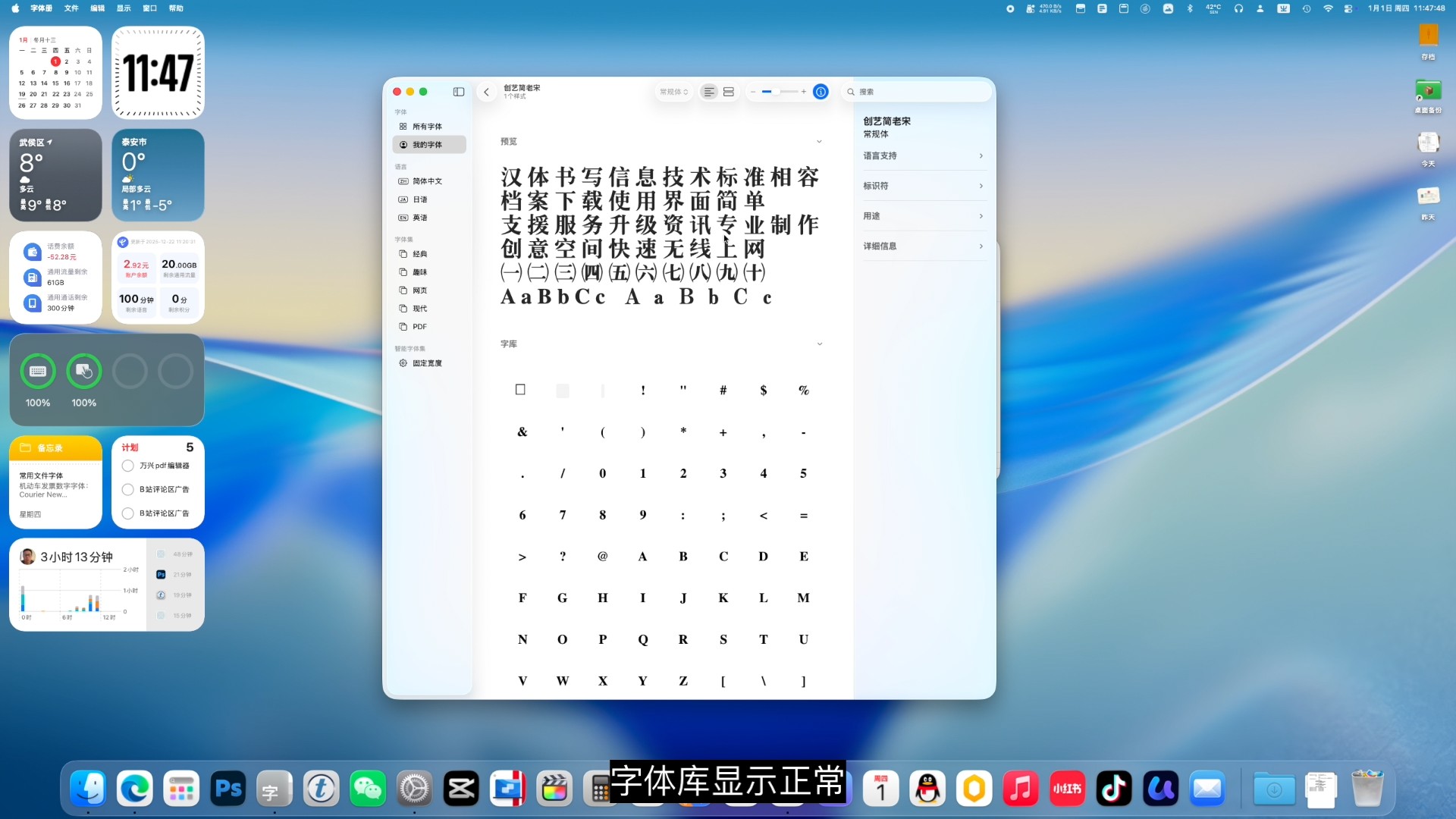
Task: Open the 固定宽度 smart collection gear icon
Action: coord(403,362)
